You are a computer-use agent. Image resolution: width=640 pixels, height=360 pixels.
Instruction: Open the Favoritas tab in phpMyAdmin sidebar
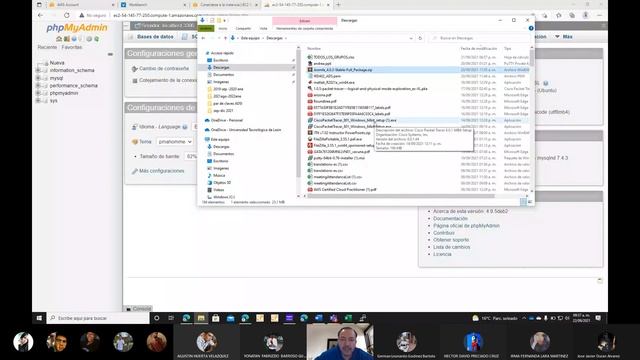[72, 47]
